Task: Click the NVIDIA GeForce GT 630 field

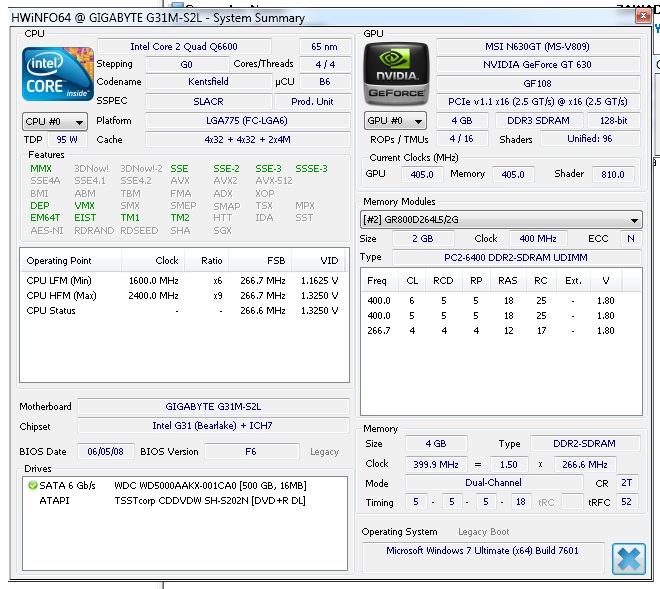Action: coord(538,65)
